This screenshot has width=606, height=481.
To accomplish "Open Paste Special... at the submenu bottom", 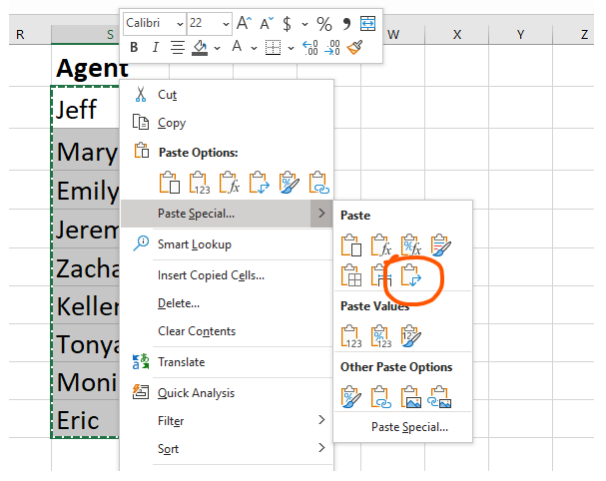I will (409, 427).
